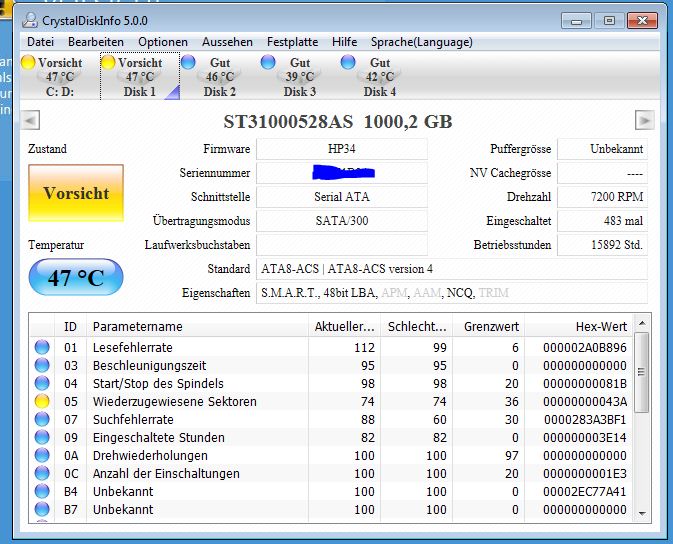Click the Puffergrösse field Unbekannt
The height and width of the screenshot is (544, 673).
coord(602,149)
